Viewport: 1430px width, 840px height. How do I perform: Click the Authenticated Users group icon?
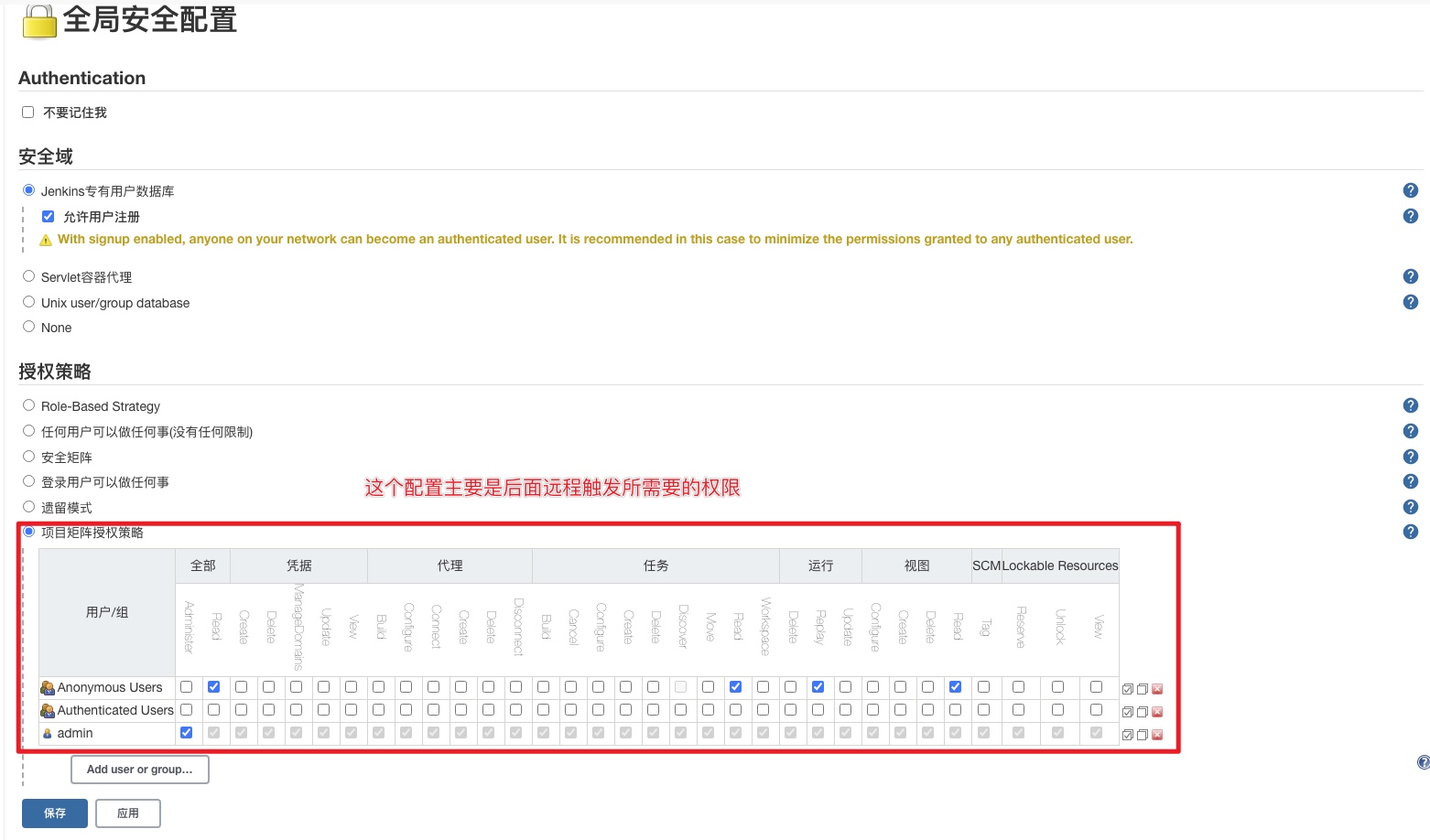[x=48, y=710]
